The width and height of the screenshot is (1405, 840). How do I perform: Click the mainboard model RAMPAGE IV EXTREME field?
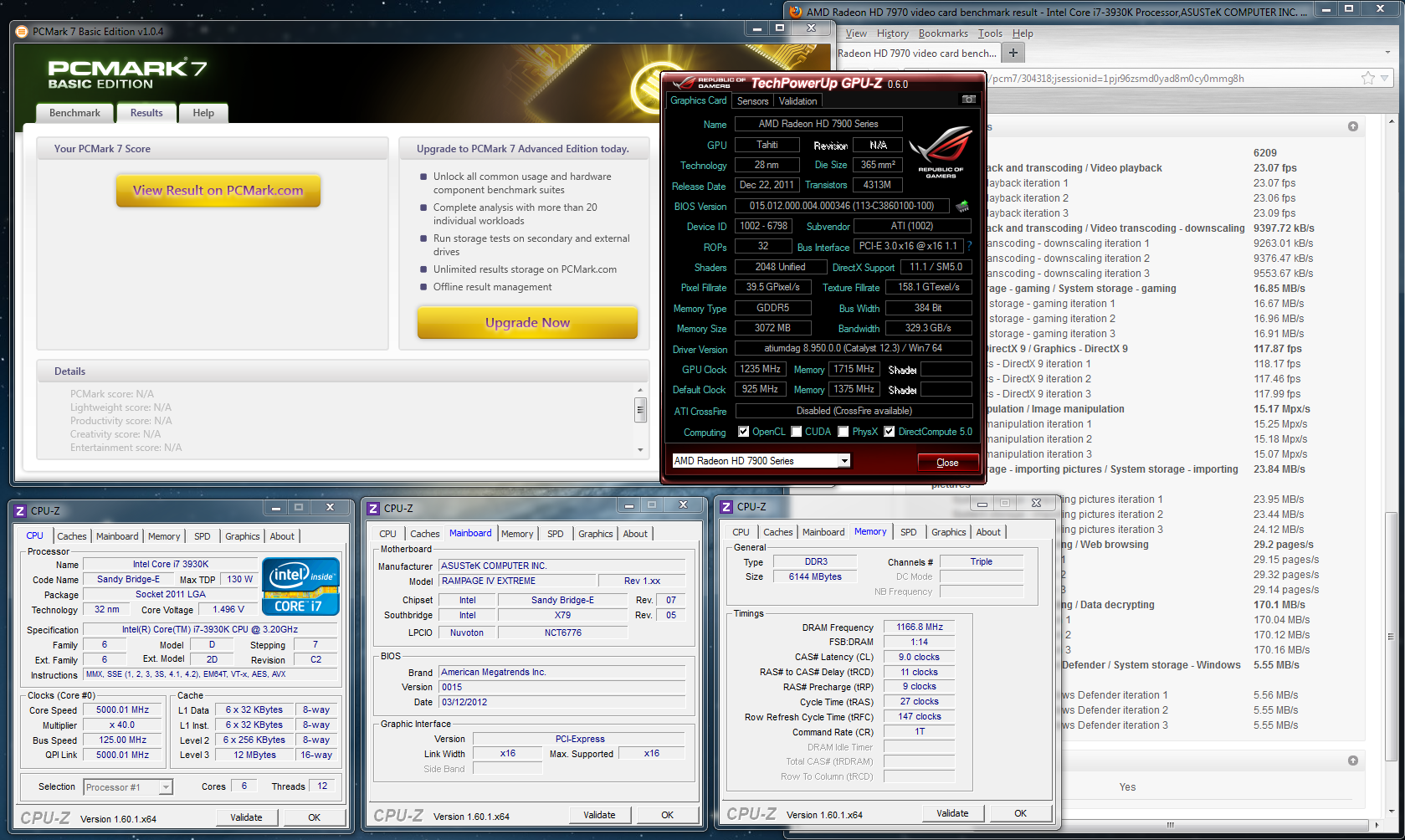tap(518, 581)
